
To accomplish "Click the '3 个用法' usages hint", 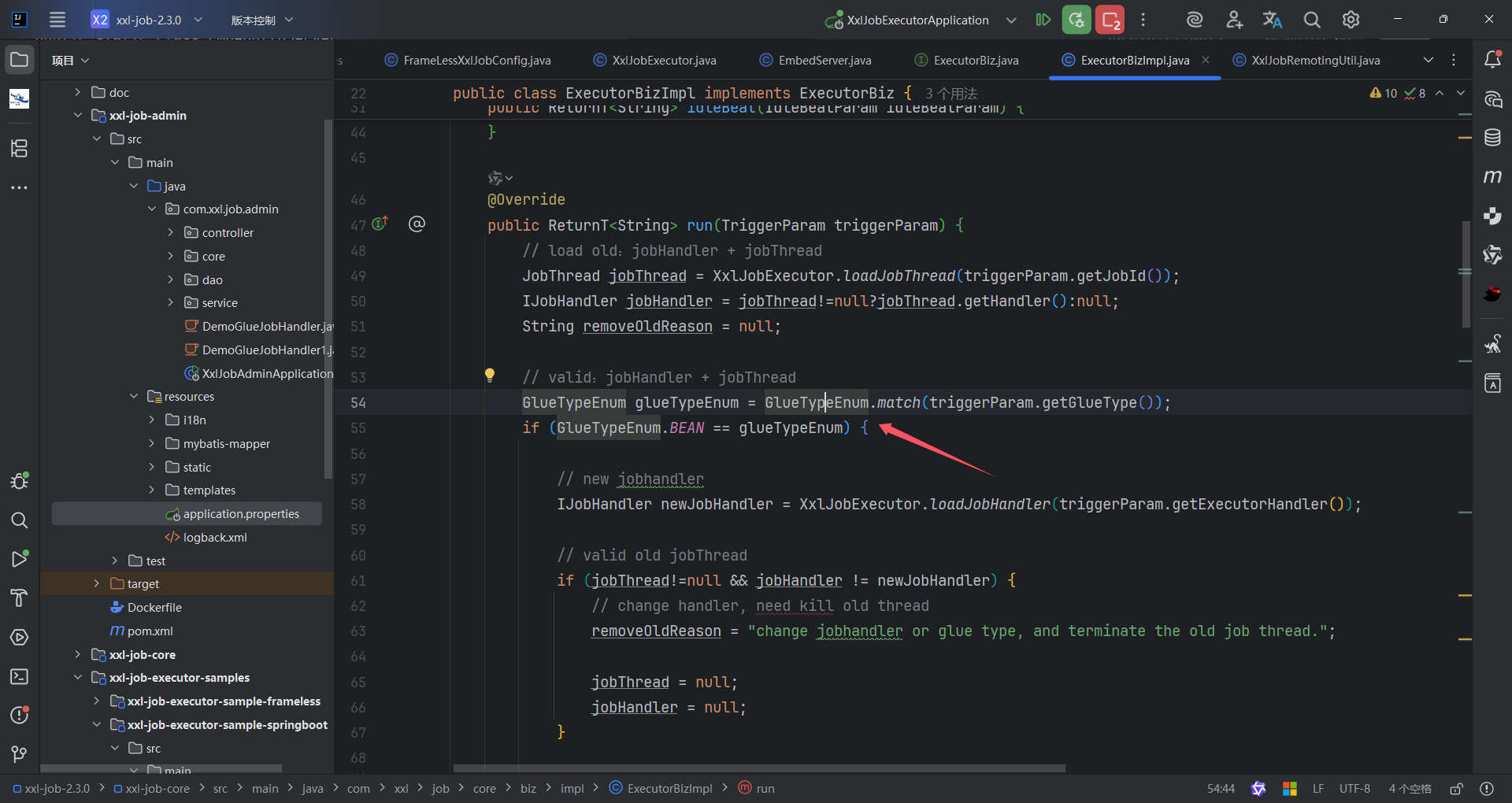I will [951, 94].
